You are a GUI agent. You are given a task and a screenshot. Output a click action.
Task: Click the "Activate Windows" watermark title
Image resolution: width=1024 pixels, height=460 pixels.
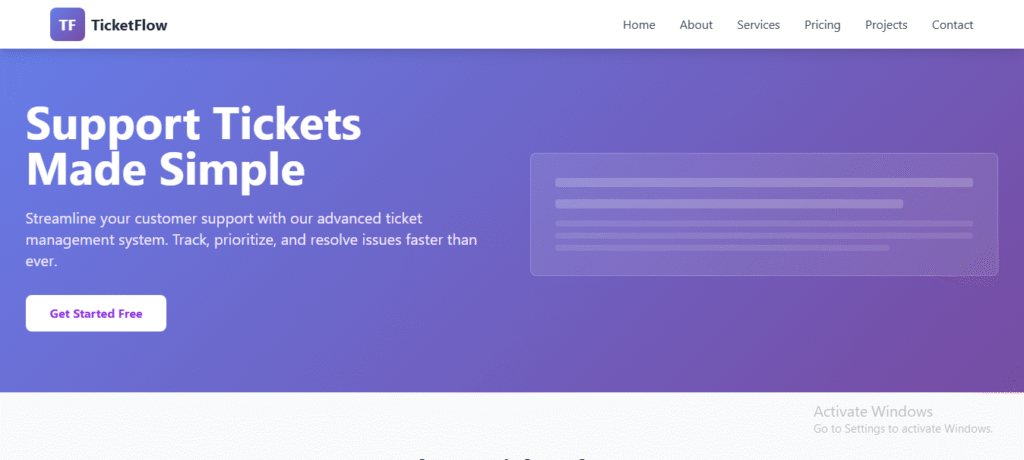[x=873, y=411]
